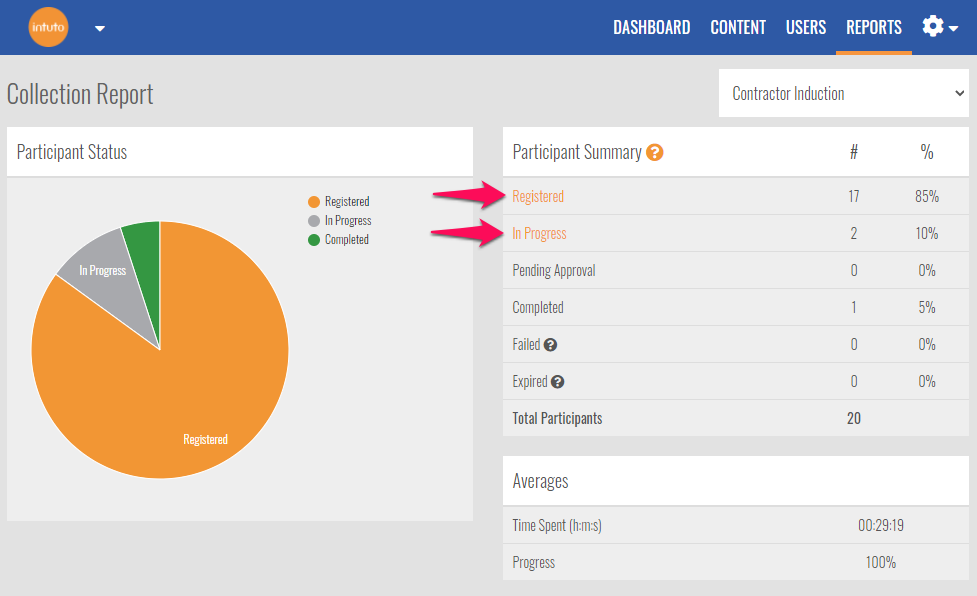Toggle the Completed legend marker
Viewport: 977px width, 596px height.
pos(314,240)
